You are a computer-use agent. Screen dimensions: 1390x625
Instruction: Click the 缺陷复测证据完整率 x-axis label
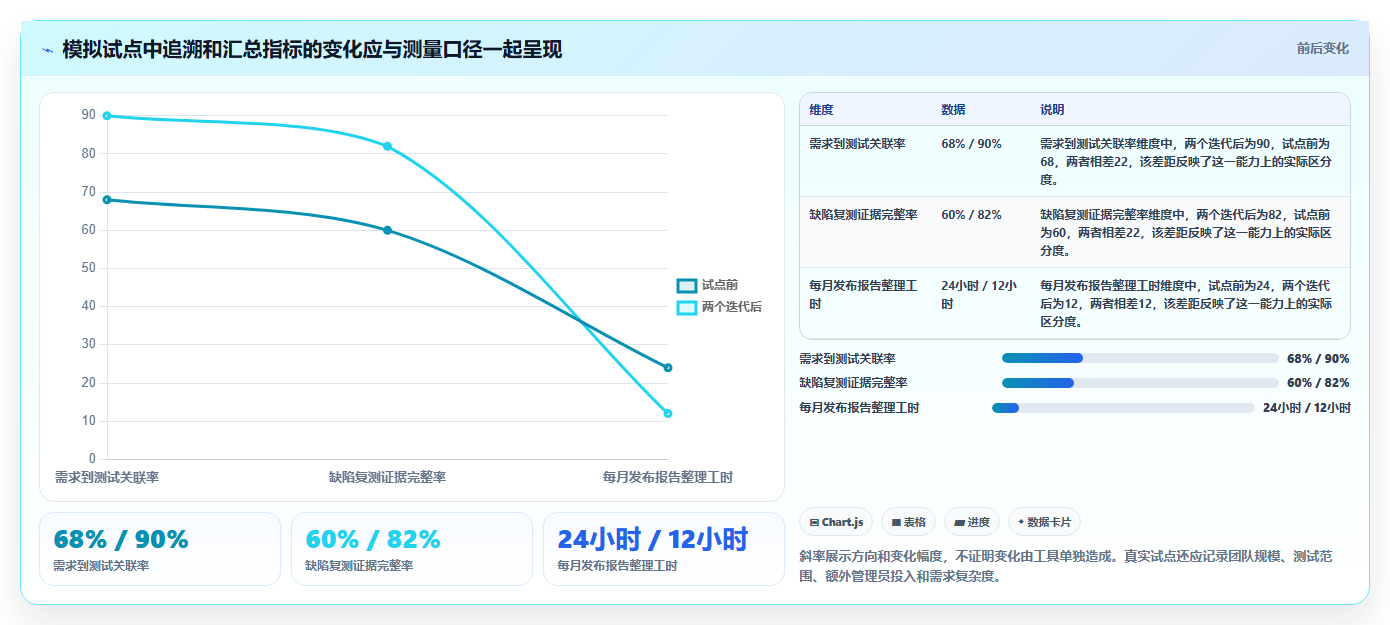[387, 477]
